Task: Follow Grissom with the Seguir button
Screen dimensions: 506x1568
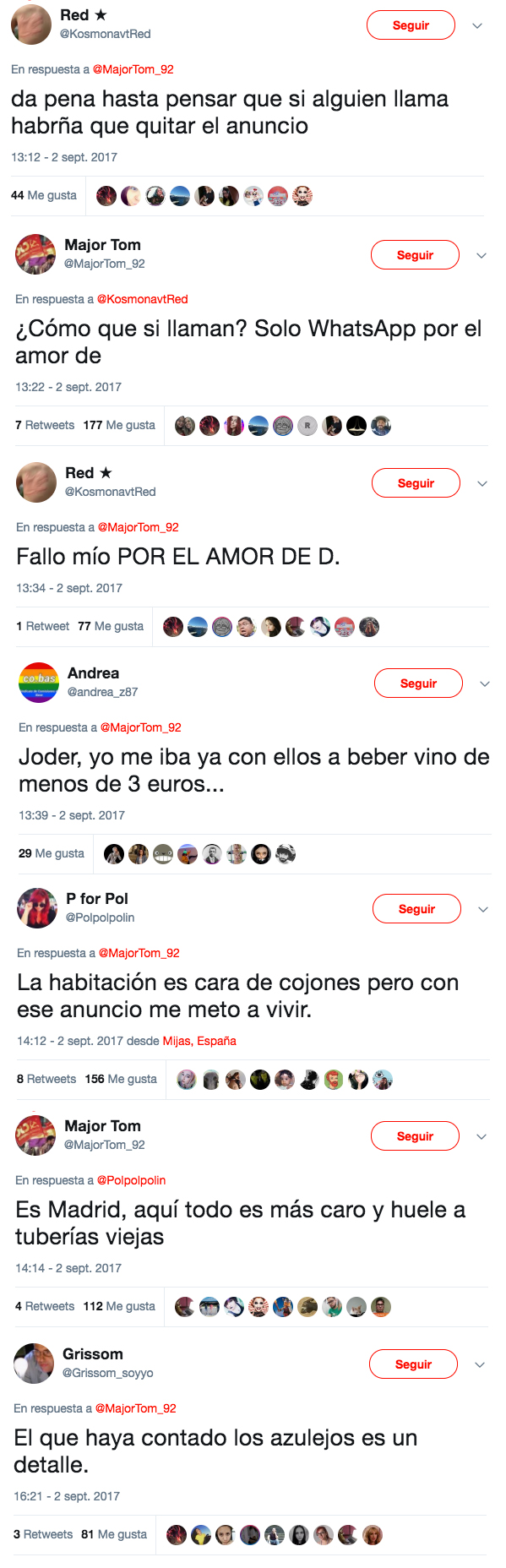Action: coord(413,1364)
